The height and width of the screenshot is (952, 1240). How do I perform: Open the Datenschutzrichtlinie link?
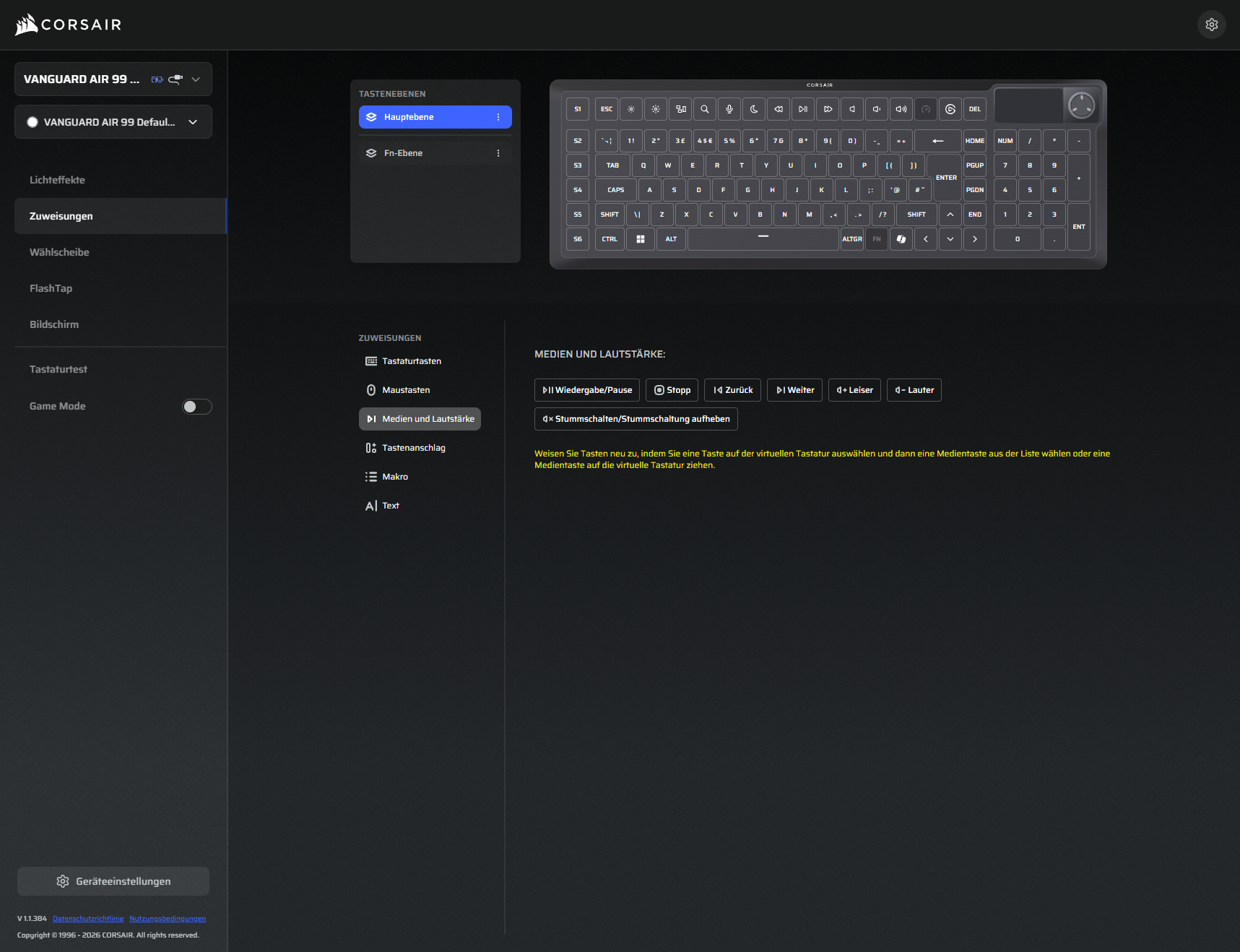pos(88,919)
